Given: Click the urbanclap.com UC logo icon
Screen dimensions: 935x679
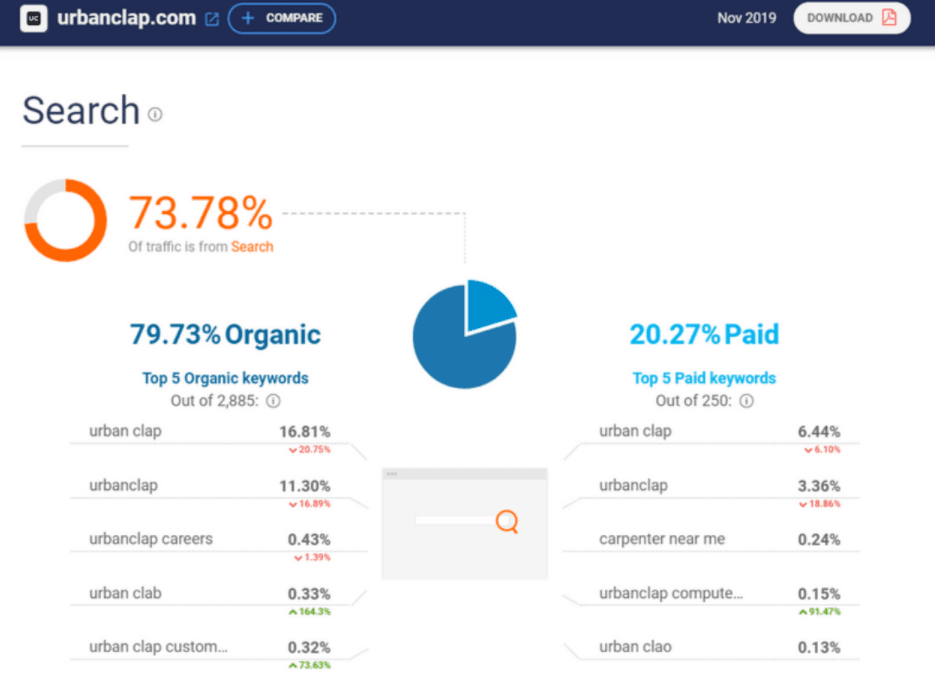Looking at the screenshot, I should pyautogui.click(x=32, y=18).
